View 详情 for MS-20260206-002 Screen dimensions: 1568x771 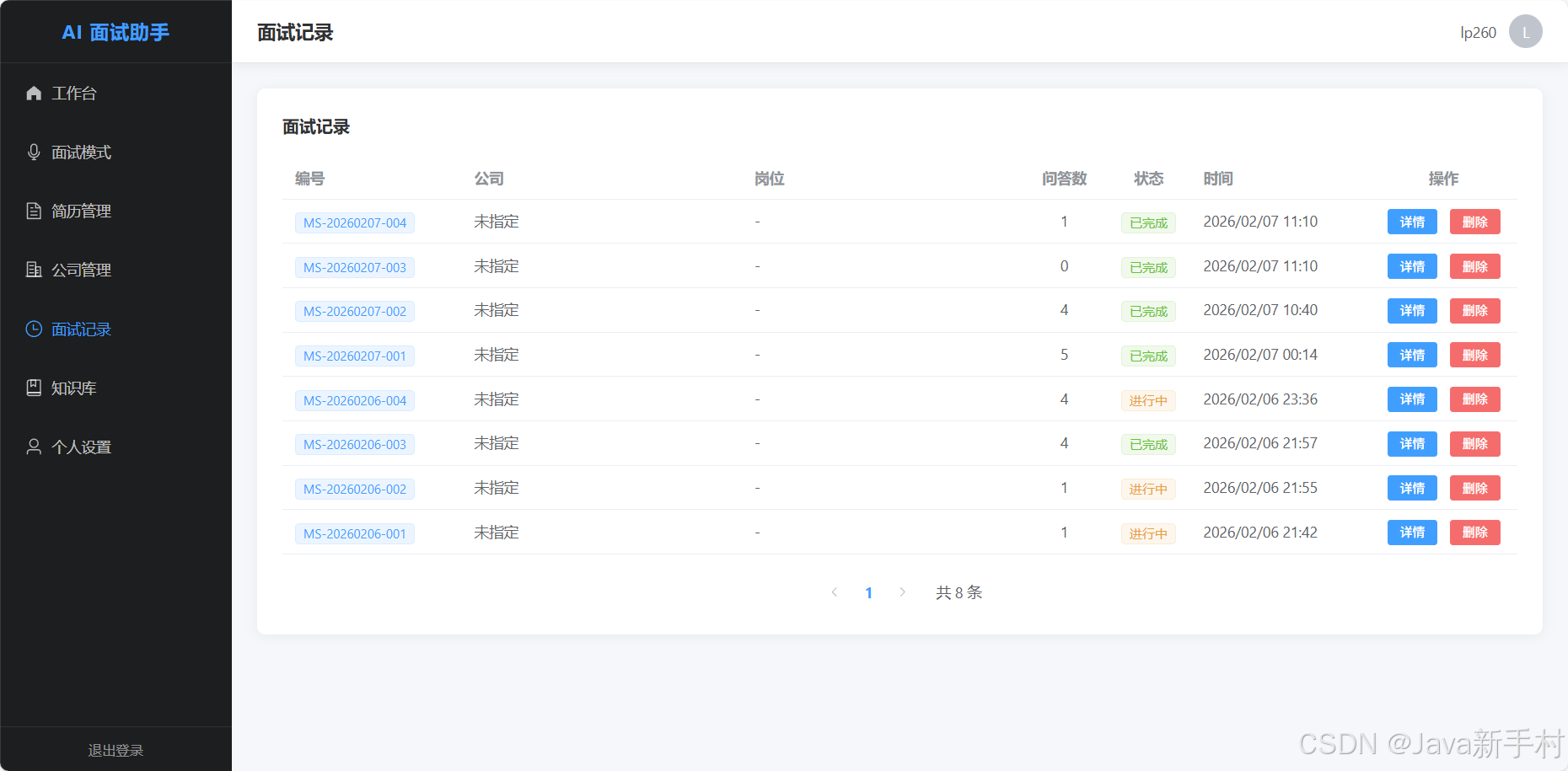point(1412,488)
